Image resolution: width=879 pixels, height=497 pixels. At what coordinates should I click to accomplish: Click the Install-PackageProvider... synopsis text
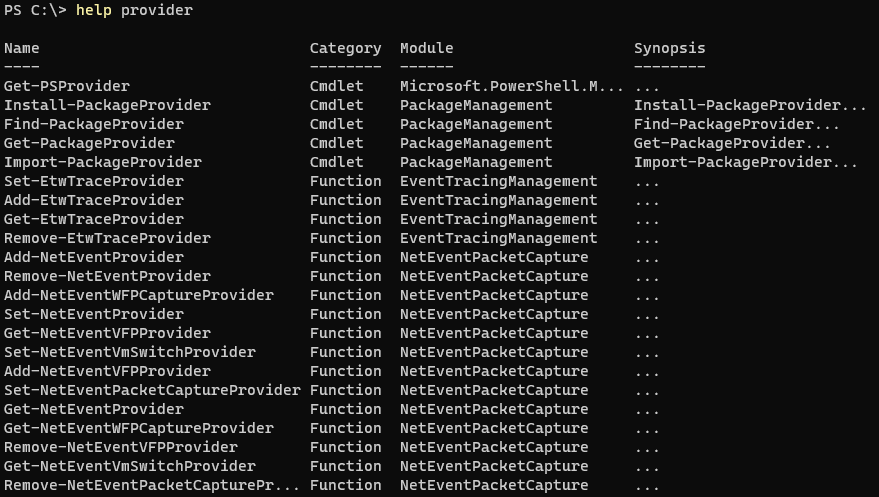coord(750,105)
